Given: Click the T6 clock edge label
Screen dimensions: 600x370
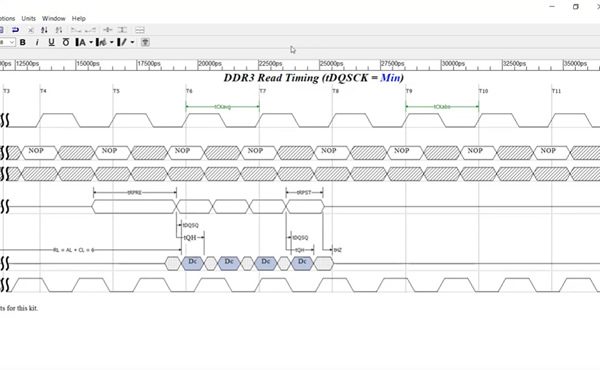Looking at the screenshot, I should pyautogui.click(x=189, y=91).
